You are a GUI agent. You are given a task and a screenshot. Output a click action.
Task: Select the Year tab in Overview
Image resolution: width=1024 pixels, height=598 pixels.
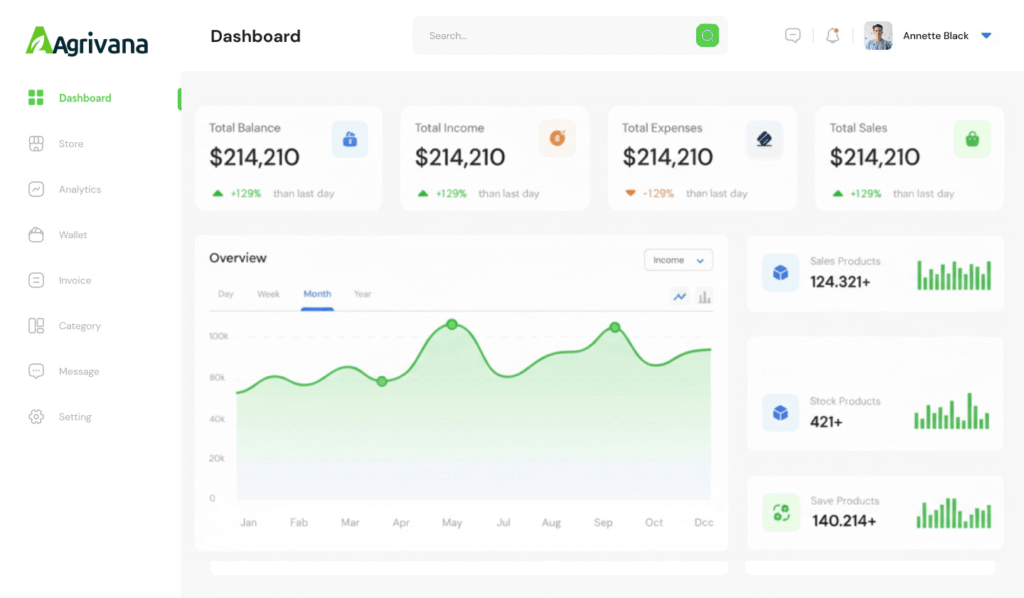pyautogui.click(x=362, y=294)
